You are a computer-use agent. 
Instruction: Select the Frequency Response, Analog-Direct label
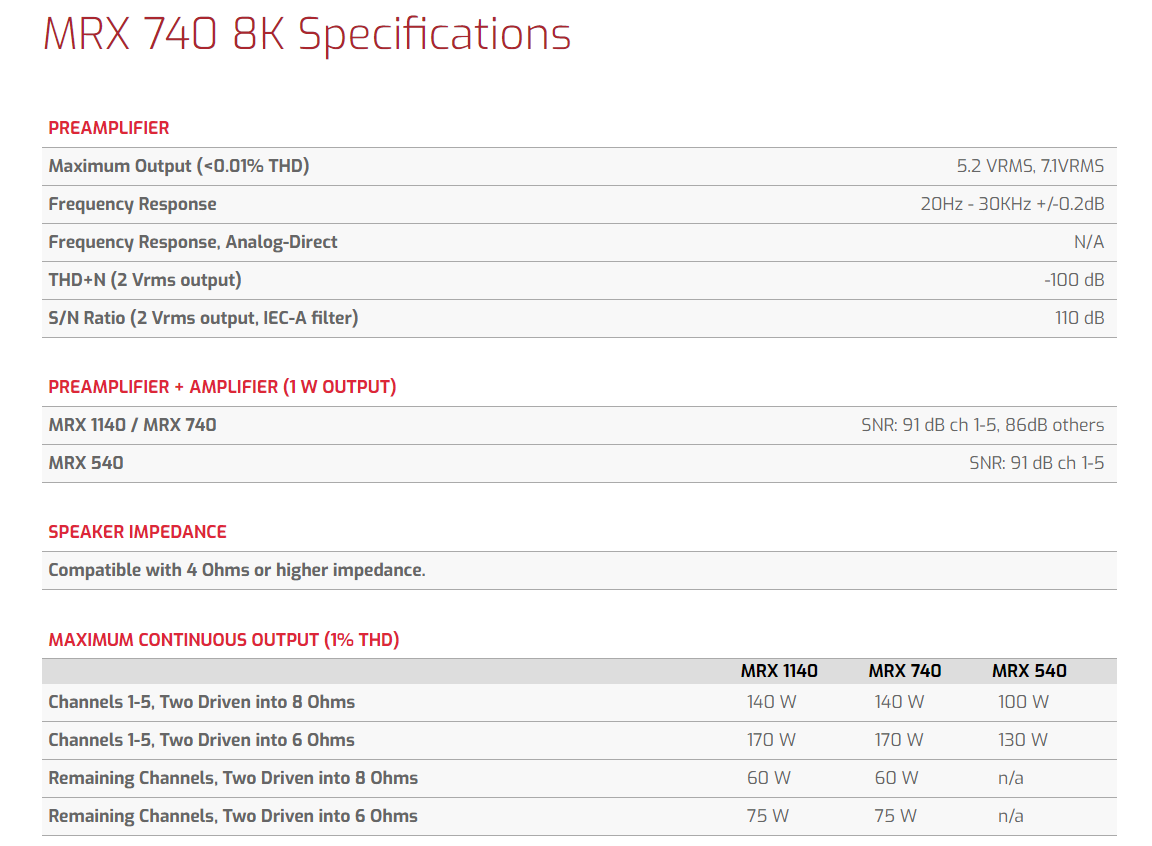pyautogui.click(x=193, y=242)
